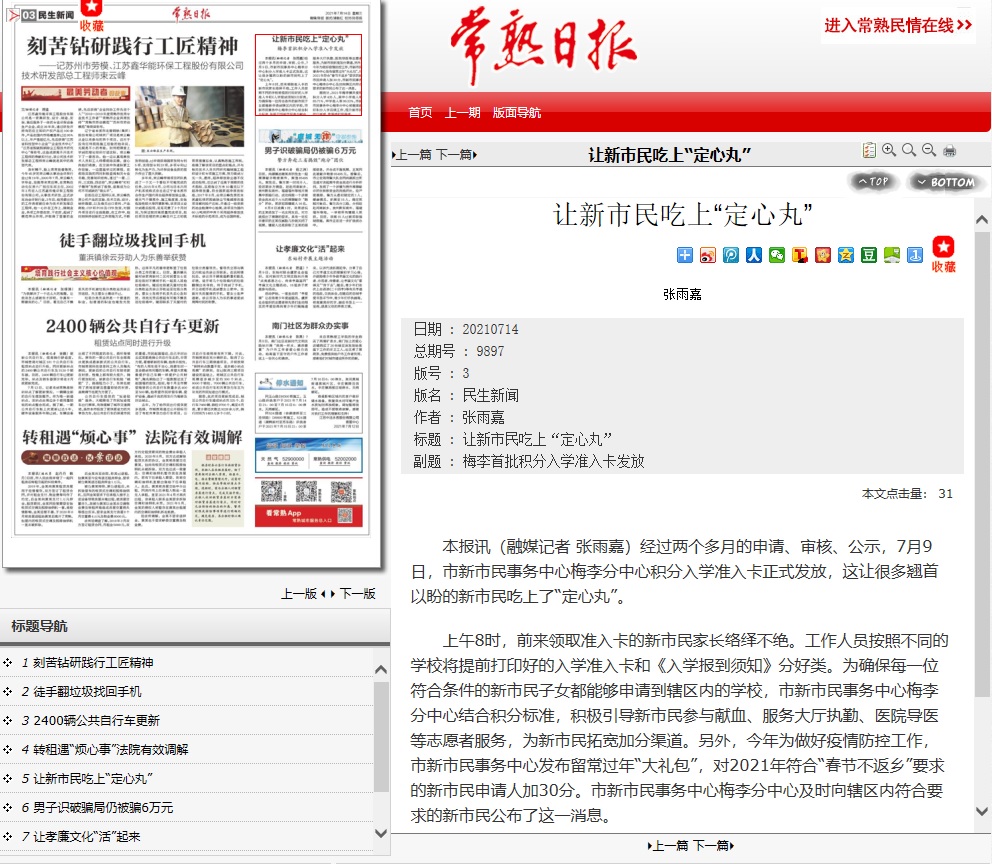Go to 下一篇 below the article
992x864 pixels.
(714, 846)
